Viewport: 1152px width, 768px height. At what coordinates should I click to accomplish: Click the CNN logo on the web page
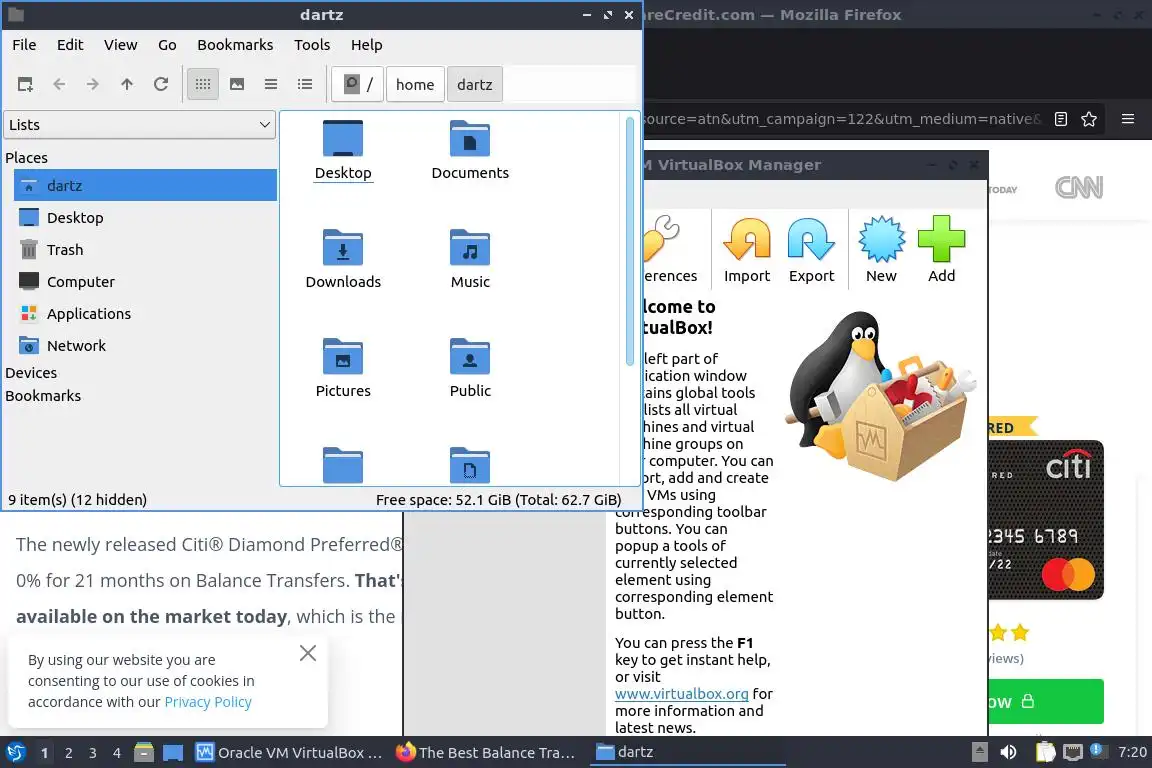[x=1079, y=187]
